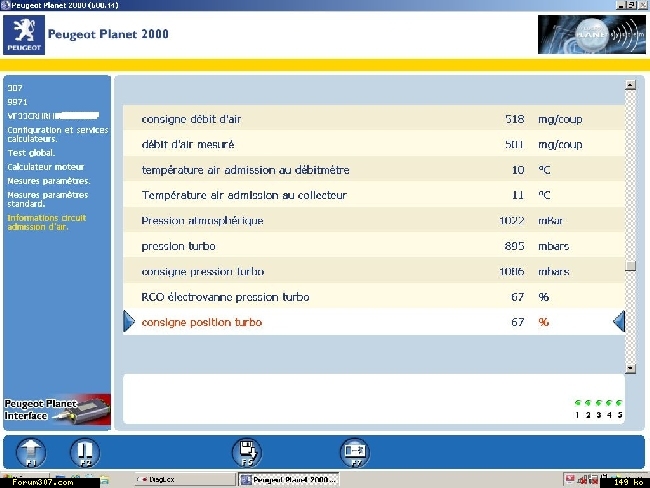Click the Peugeot Planet Interface image
The width and height of the screenshot is (650, 488).
(x=57, y=409)
